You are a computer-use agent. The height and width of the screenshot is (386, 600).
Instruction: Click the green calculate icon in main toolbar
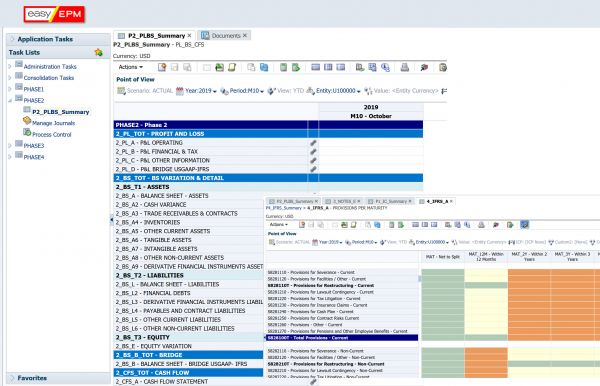pos(283,67)
